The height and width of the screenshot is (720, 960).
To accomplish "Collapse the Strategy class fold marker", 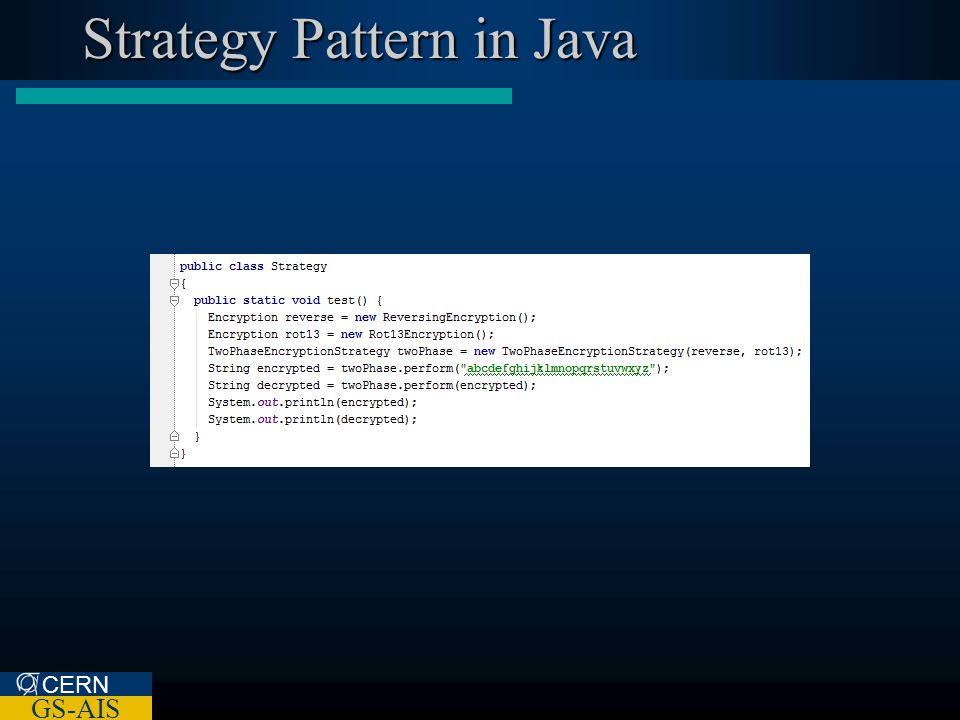I will (174, 283).
